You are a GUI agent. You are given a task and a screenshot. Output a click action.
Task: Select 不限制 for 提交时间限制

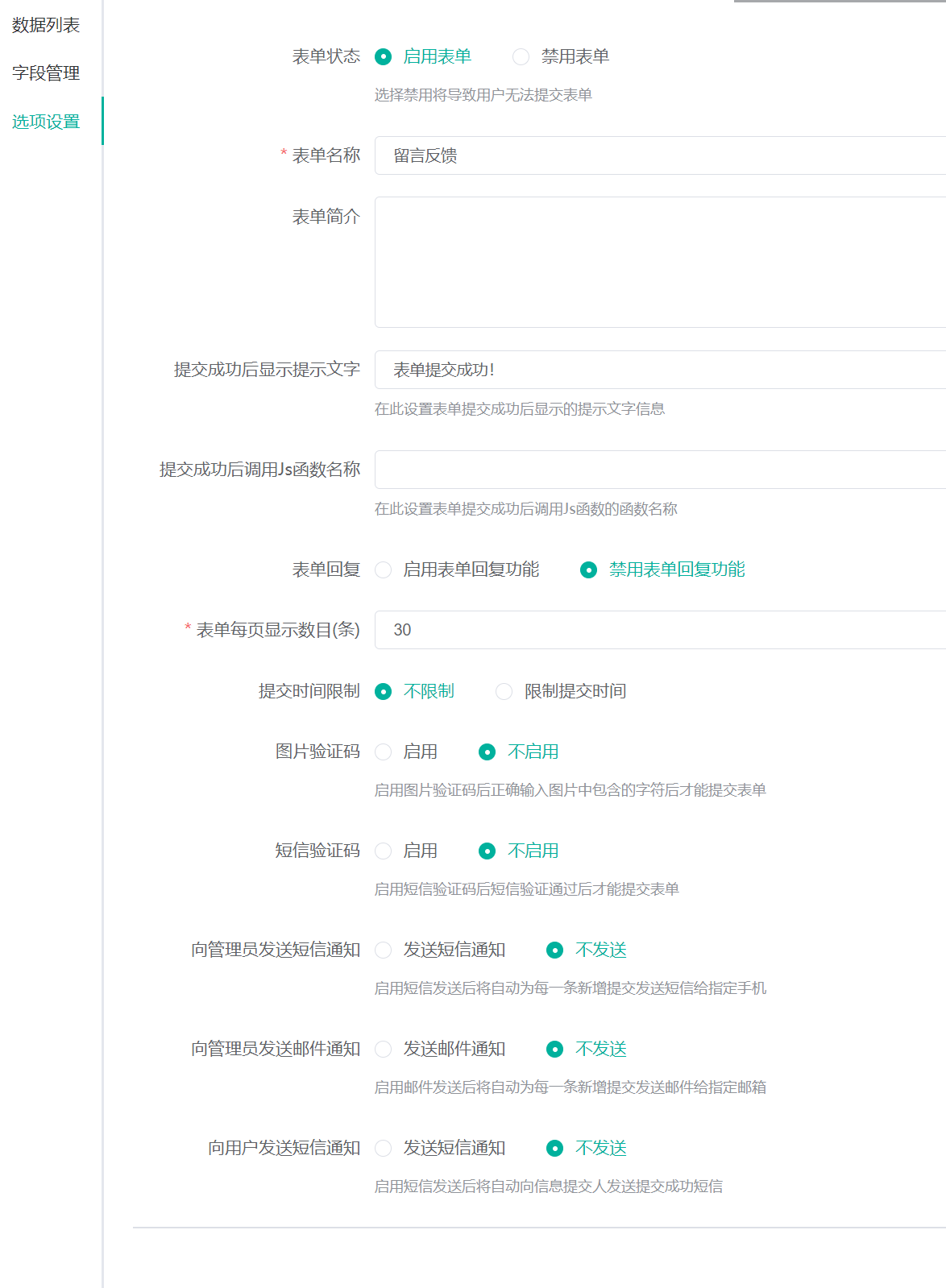click(384, 692)
